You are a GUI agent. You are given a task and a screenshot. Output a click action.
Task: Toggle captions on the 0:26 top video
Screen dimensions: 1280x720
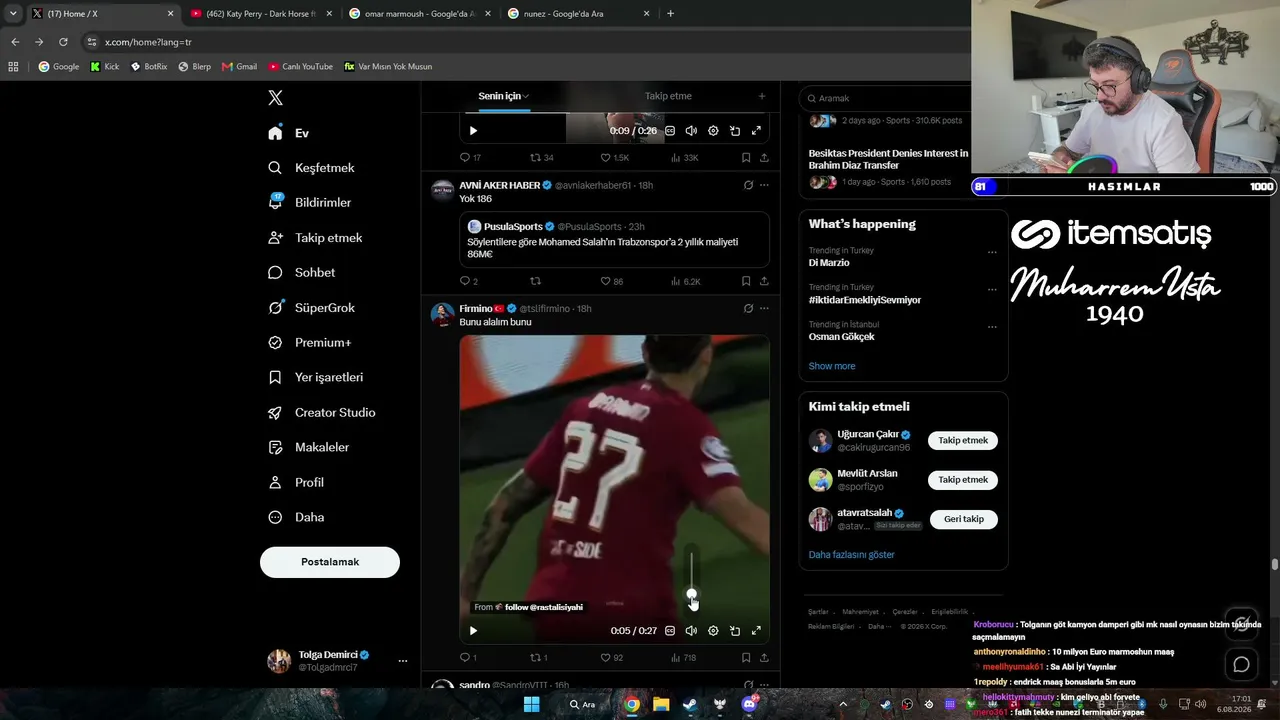pos(670,131)
